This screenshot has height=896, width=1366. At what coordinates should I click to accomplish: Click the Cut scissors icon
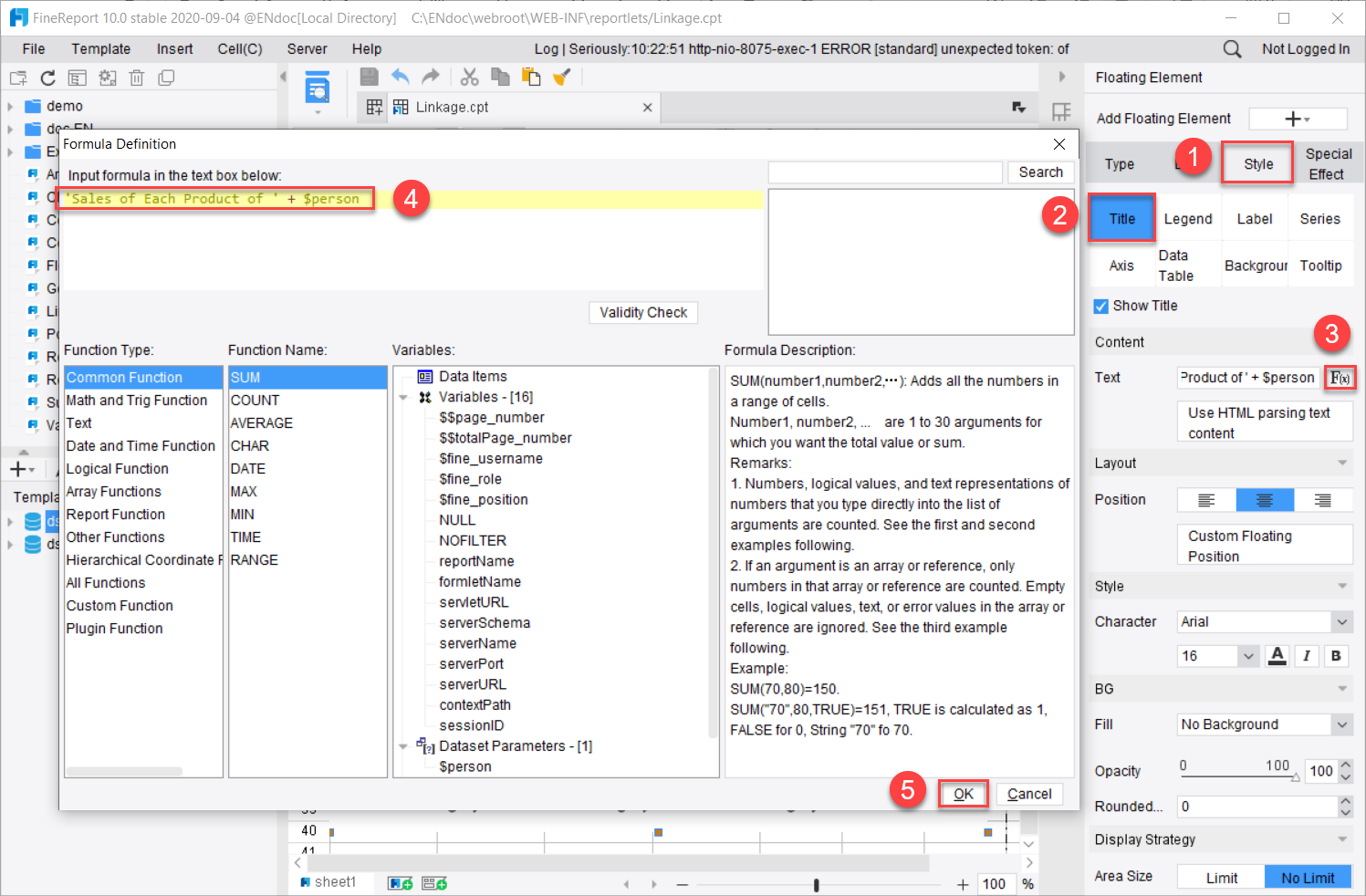point(469,78)
